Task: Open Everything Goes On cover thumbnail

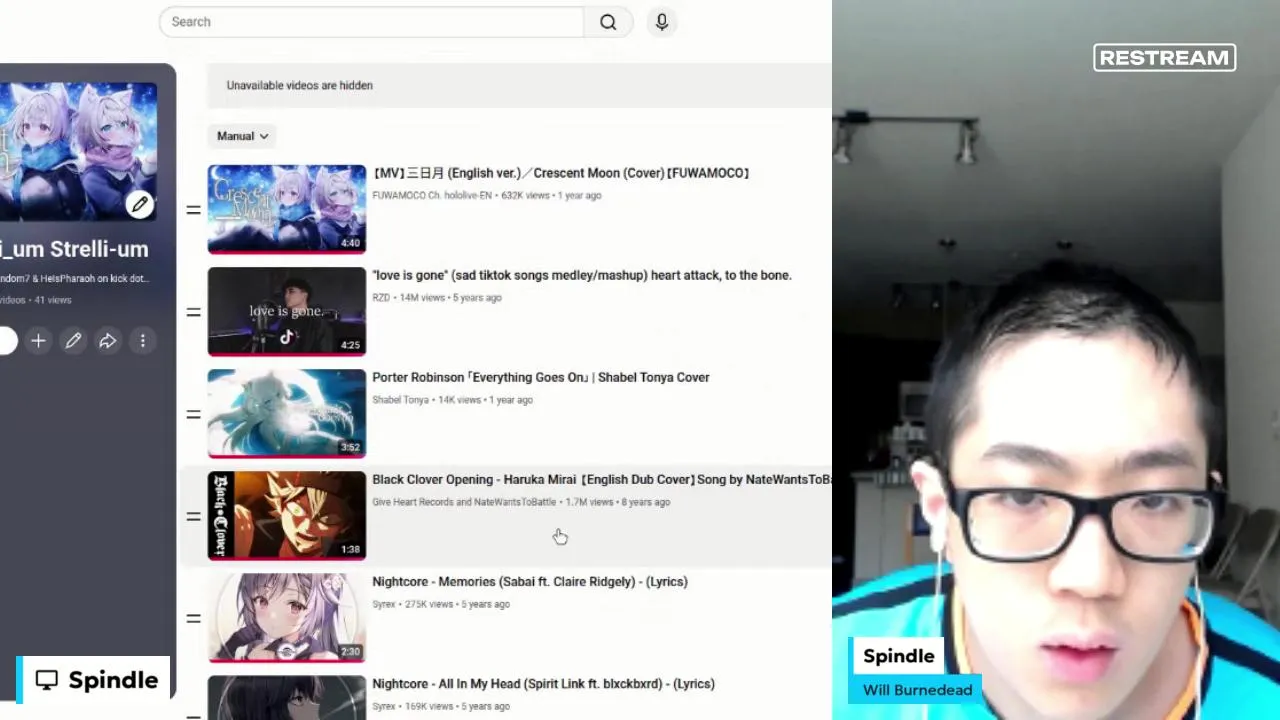Action: 287,413
